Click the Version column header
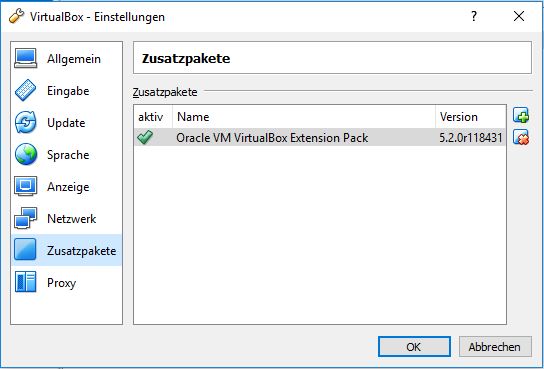Screen dimensions: 544x369 [470, 117]
